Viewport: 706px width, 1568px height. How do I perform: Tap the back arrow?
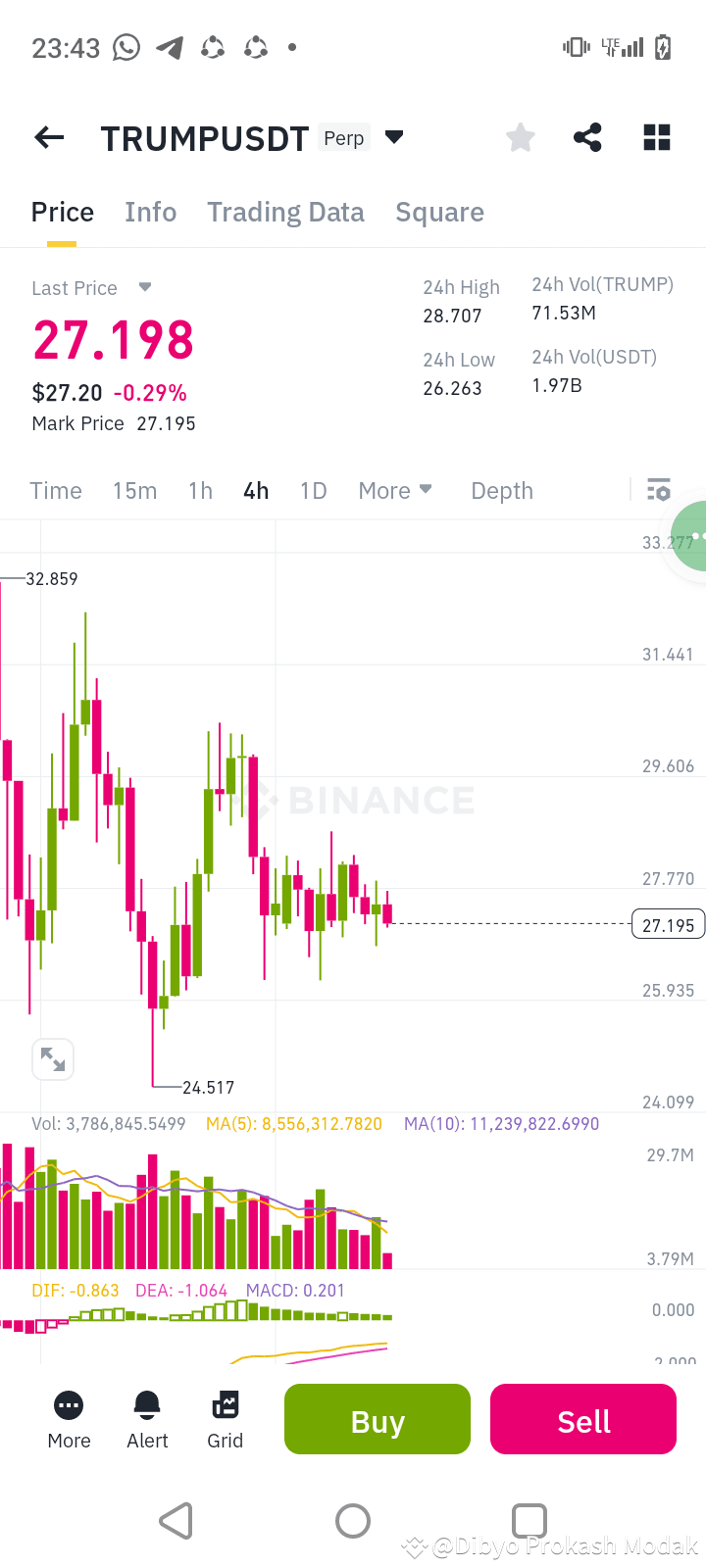(48, 137)
